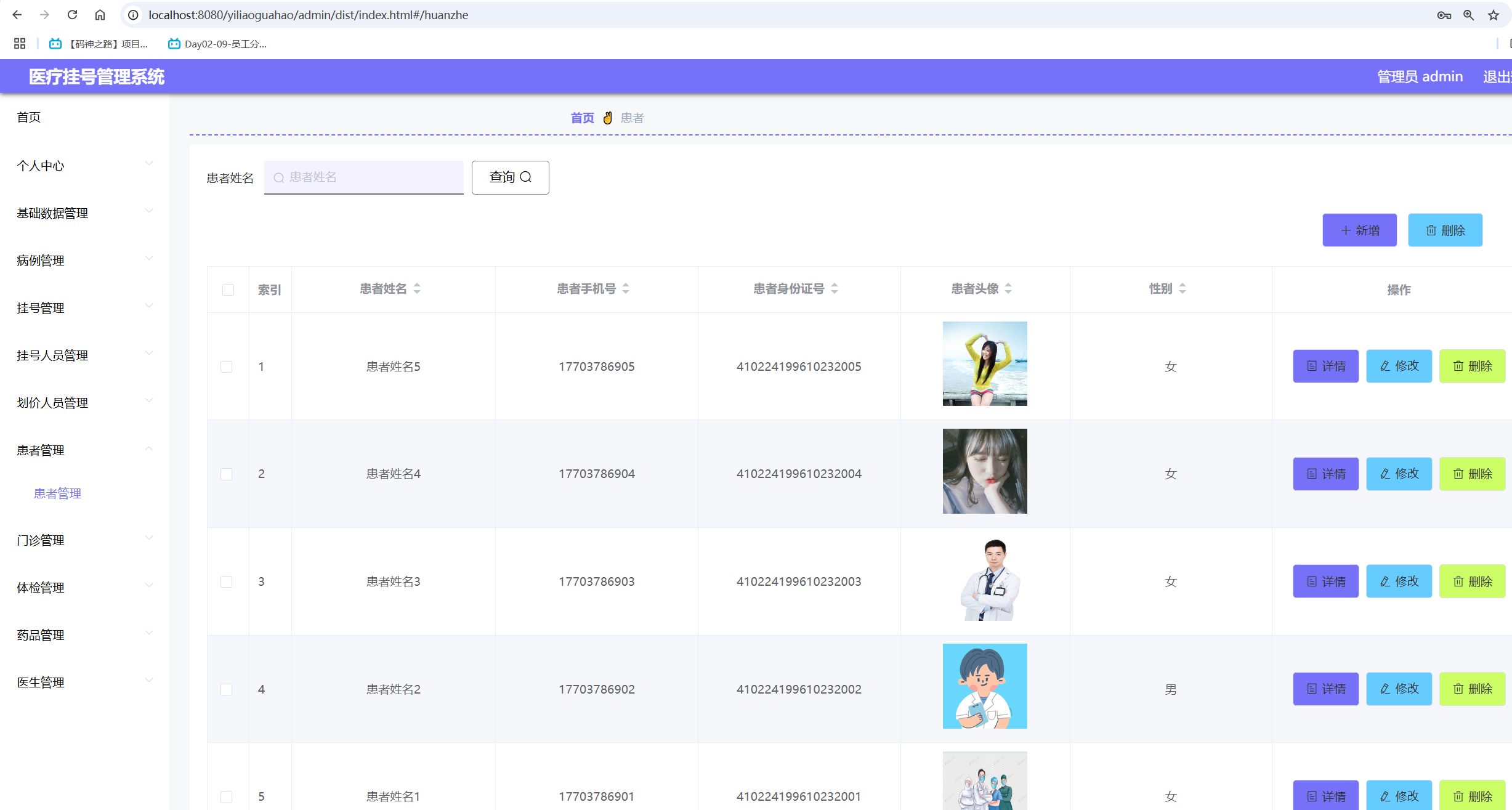The image size is (1512, 810).
Task: Open browser home page icon
Action: tap(100, 15)
